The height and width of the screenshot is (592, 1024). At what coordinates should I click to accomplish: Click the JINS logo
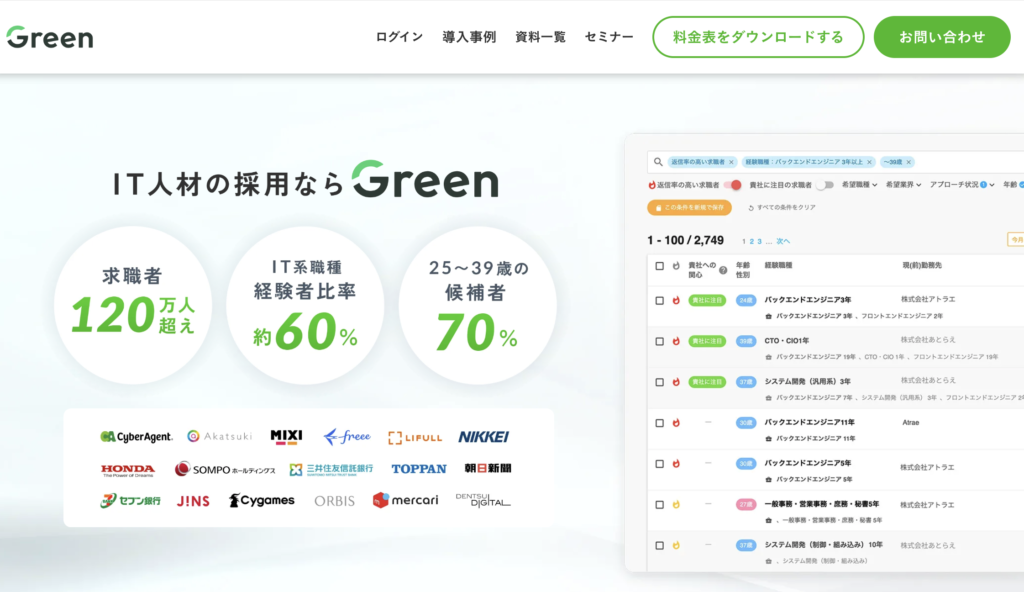pyautogui.click(x=193, y=501)
